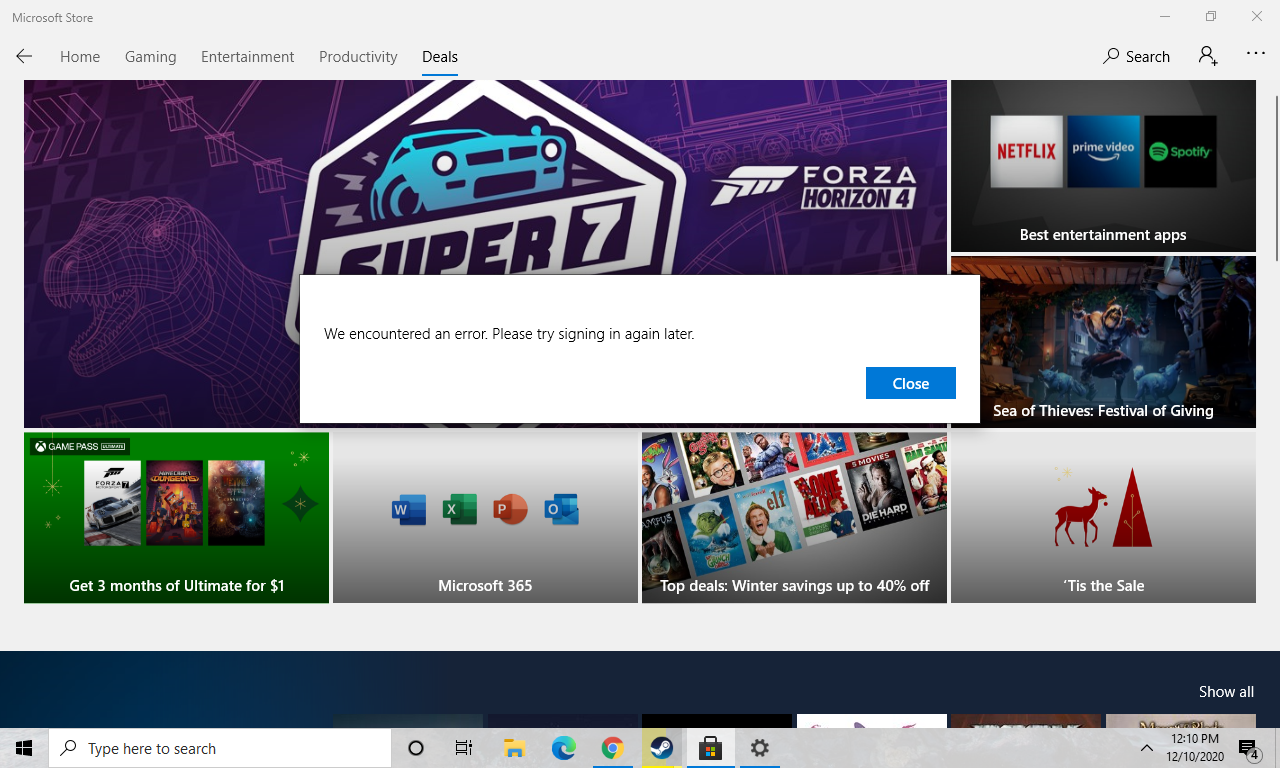The width and height of the screenshot is (1280, 768).
Task: Open Steam from the taskbar
Action: click(661, 747)
